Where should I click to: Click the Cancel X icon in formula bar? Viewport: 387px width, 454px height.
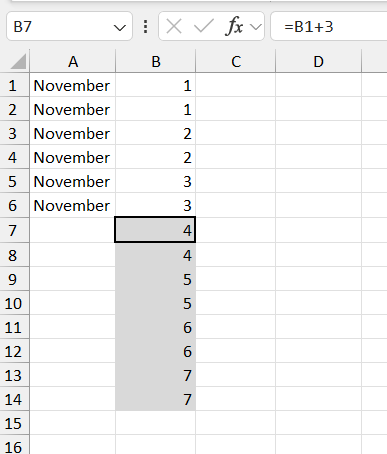[174, 26]
